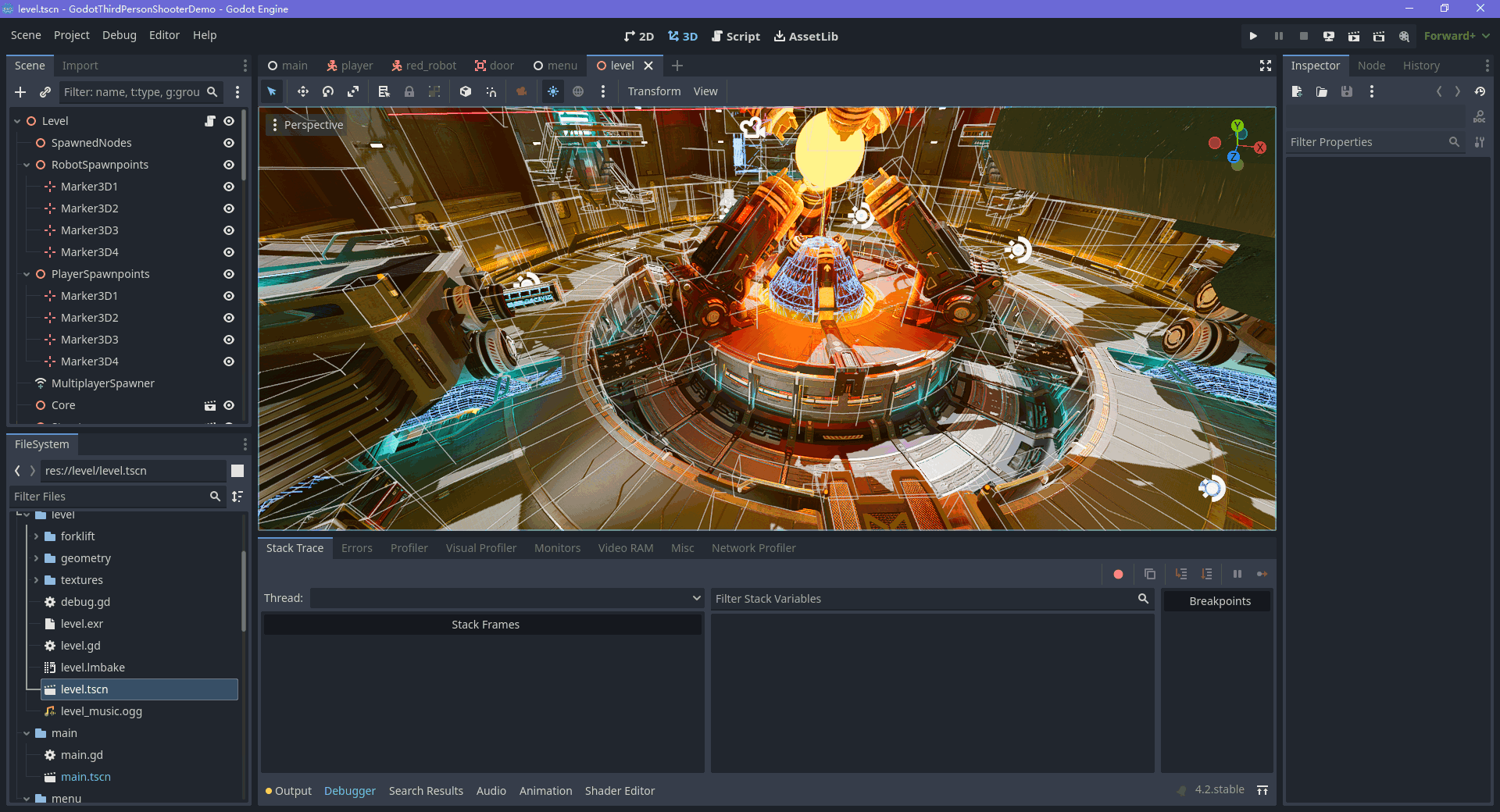Expand the geometry folder in FileSystem
Image resolution: width=1500 pixels, height=812 pixels.
[x=36, y=558]
